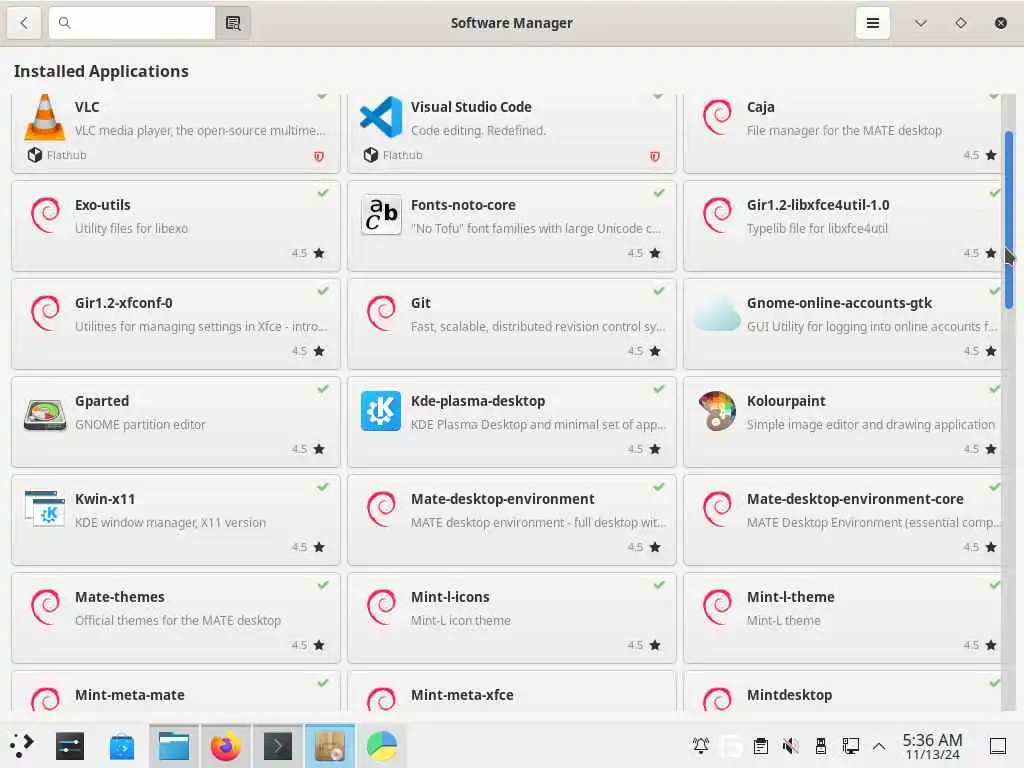Open the application launcher in the taskbar
This screenshot has width=1024, height=768.
(x=22, y=746)
